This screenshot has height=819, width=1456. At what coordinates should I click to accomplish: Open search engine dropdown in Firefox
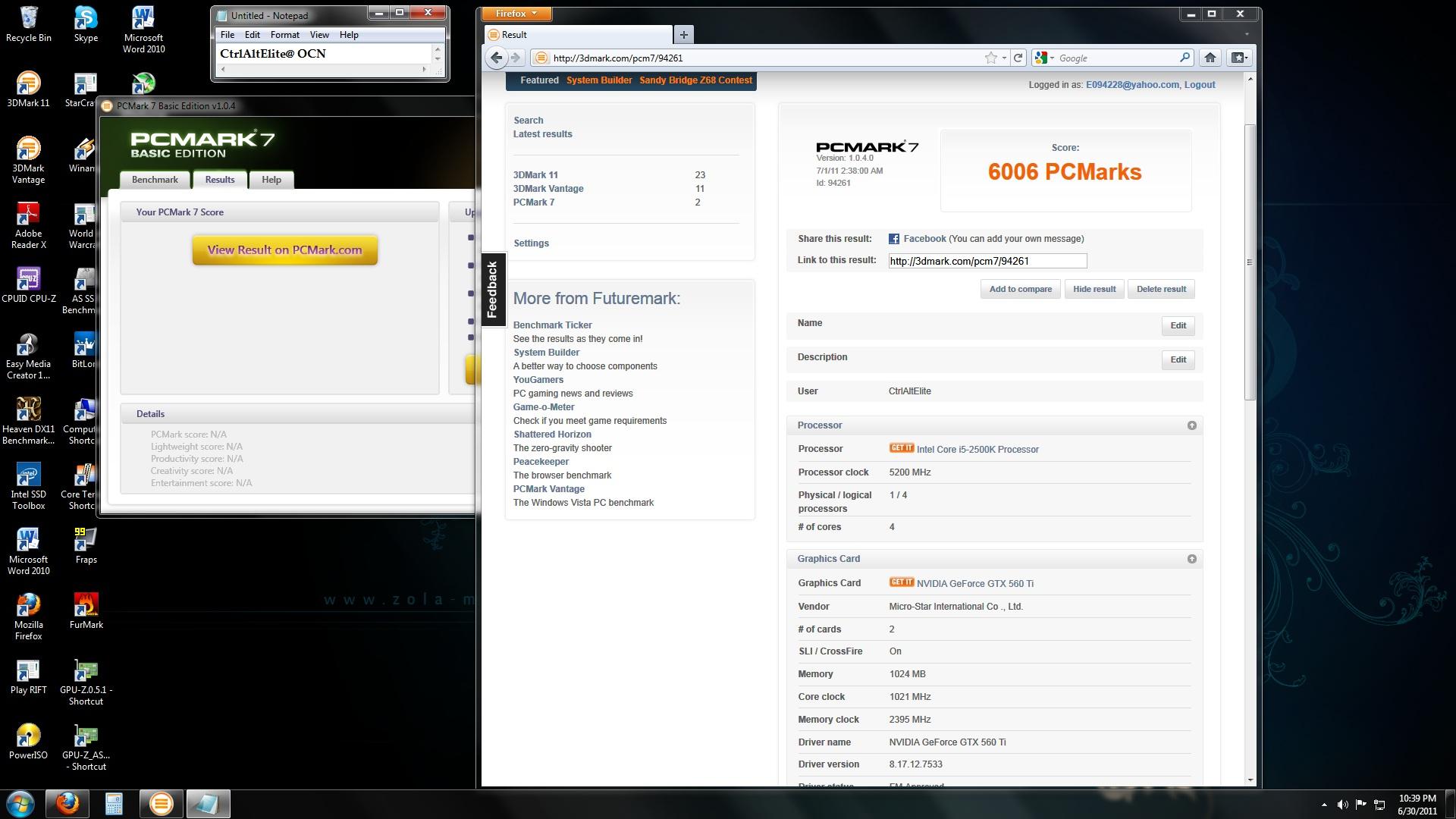coord(1044,58)
